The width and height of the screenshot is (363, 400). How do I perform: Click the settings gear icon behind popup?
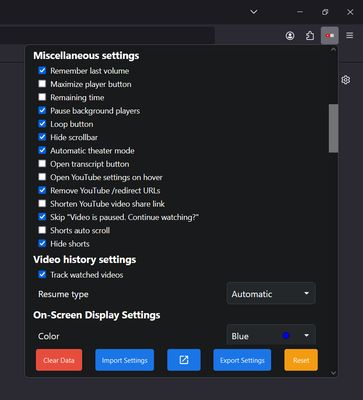pyautogui.click(x=346, y=80)
